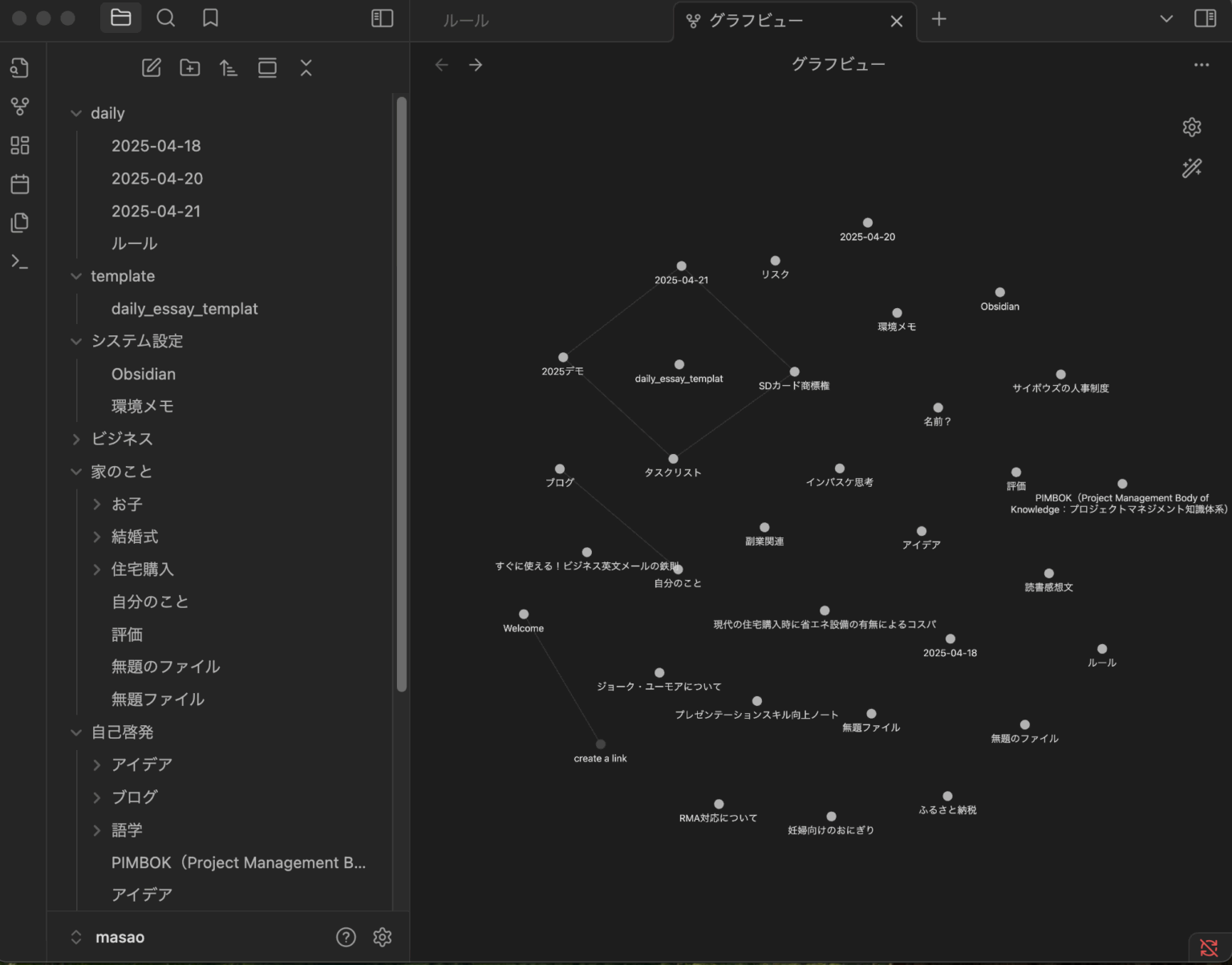The width and height of the screenshot is (1232, 965).
Task: Create a new folder icon
Action: (190, 68)
